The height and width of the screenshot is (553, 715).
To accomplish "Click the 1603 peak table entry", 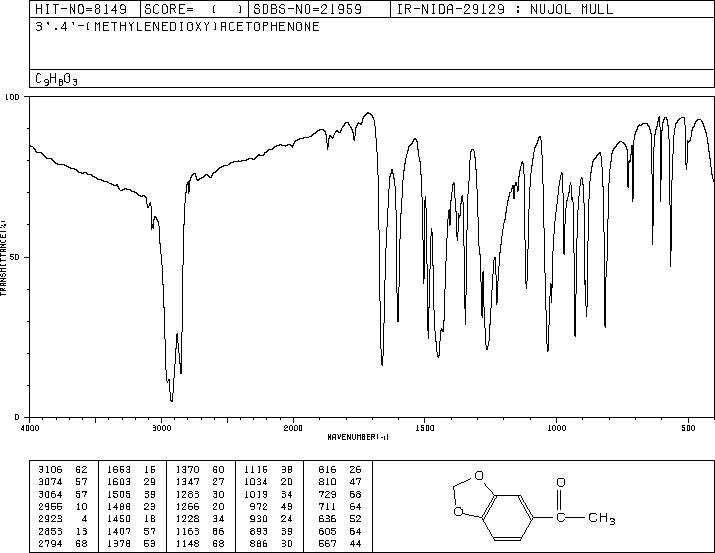I will click(x=131, y=481).
